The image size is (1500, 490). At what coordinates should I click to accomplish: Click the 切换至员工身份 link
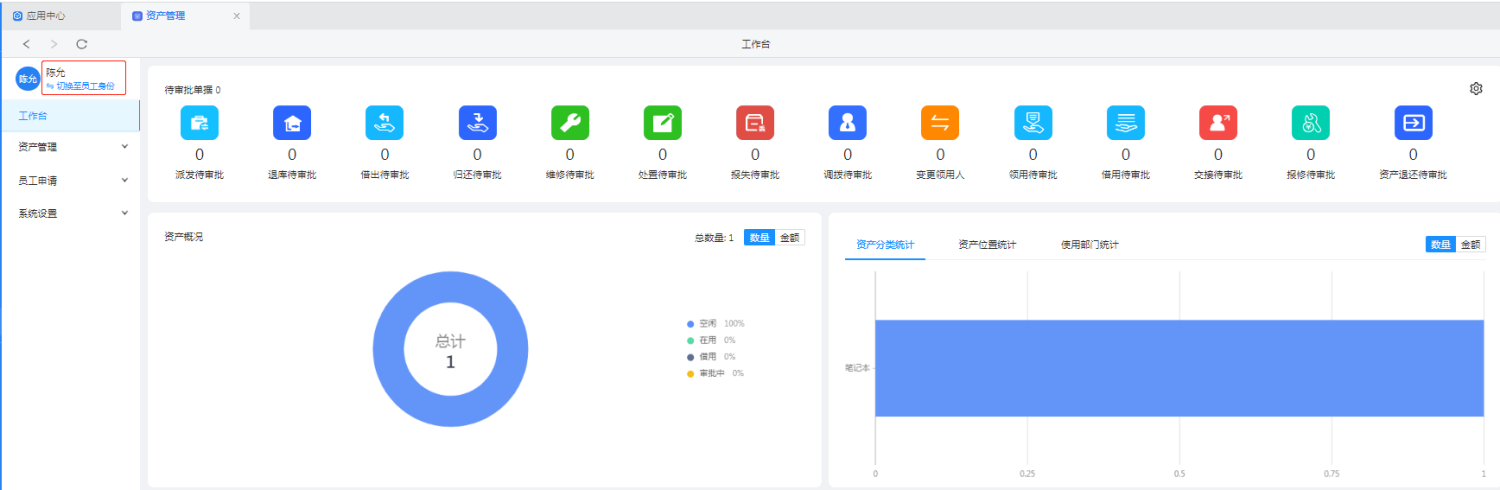point(86,86)
